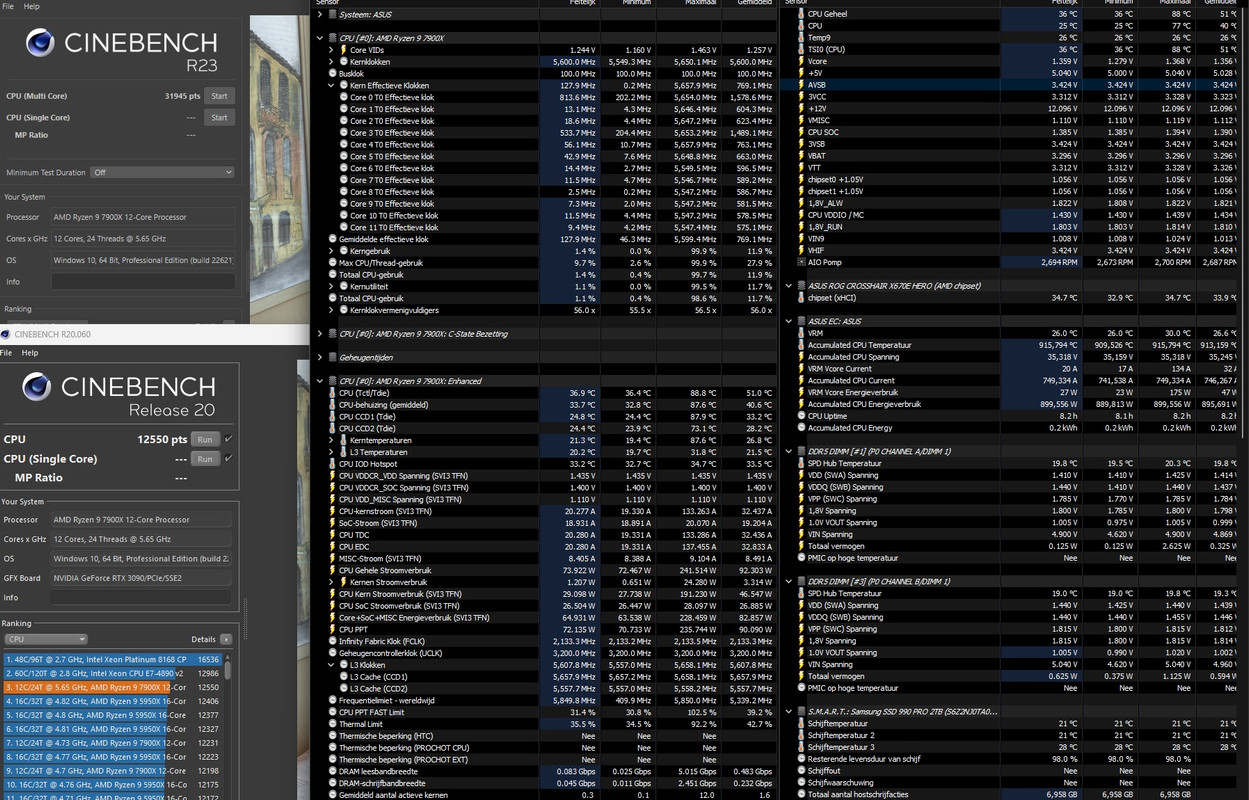The height and width of the screenshot is (800, 1249).
Task: Expand the Systeem: ASUS sensor group
Action: (x=320, y=14)
